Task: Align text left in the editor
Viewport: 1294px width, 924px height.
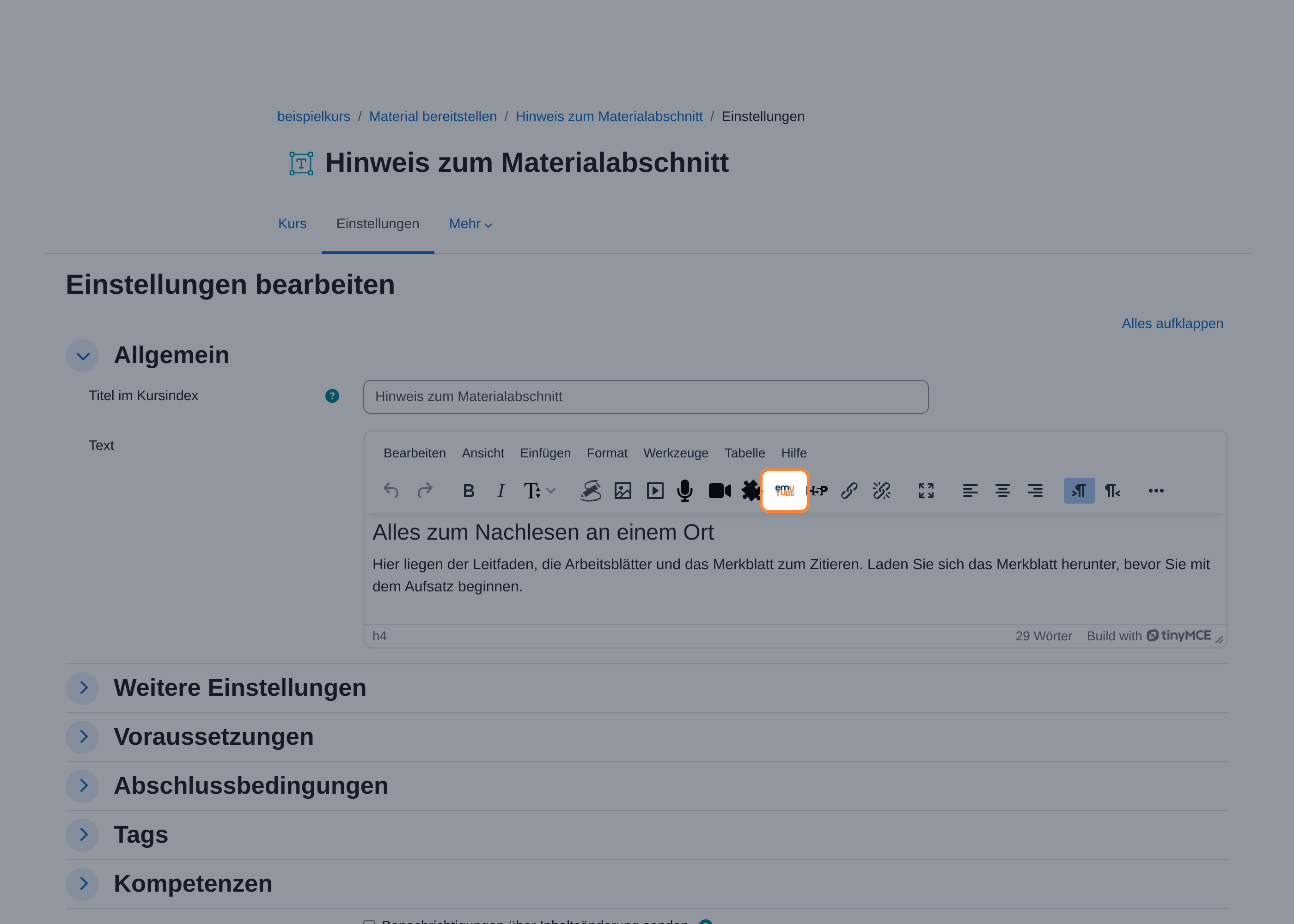Action: [x=970, y=491]
